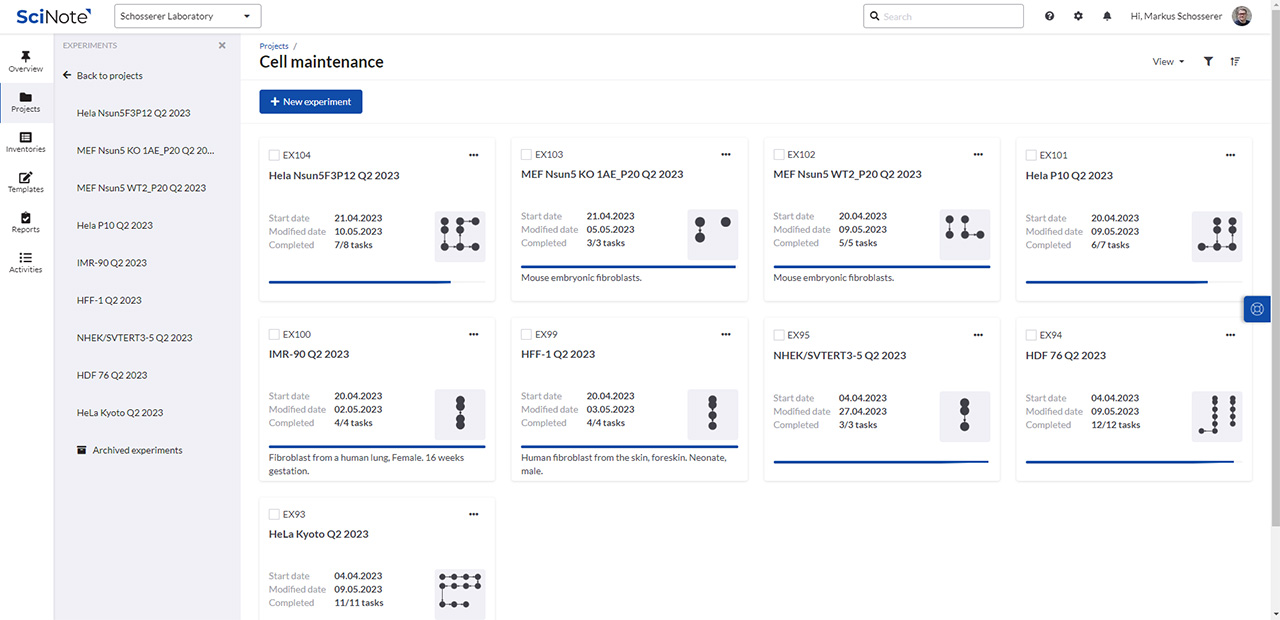The image size is (1280, 620).
Task: Check the EX93 experiment checkbox
Action: (274, 515)
